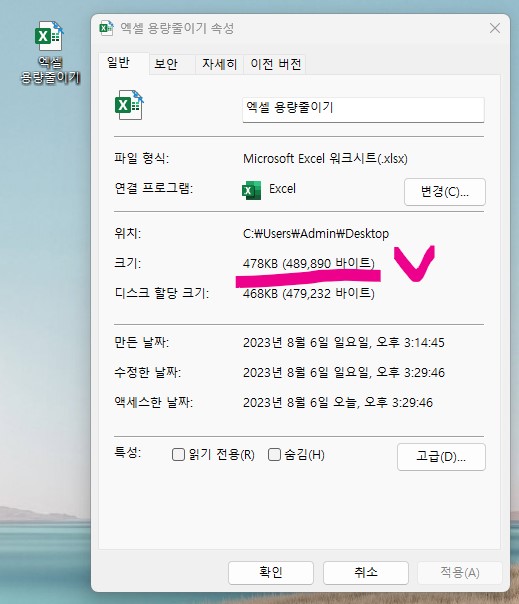Open the 이전 버전 tab
Viewport: 519px width, 604px height.
pyautogui.click(x=275, y=64)
